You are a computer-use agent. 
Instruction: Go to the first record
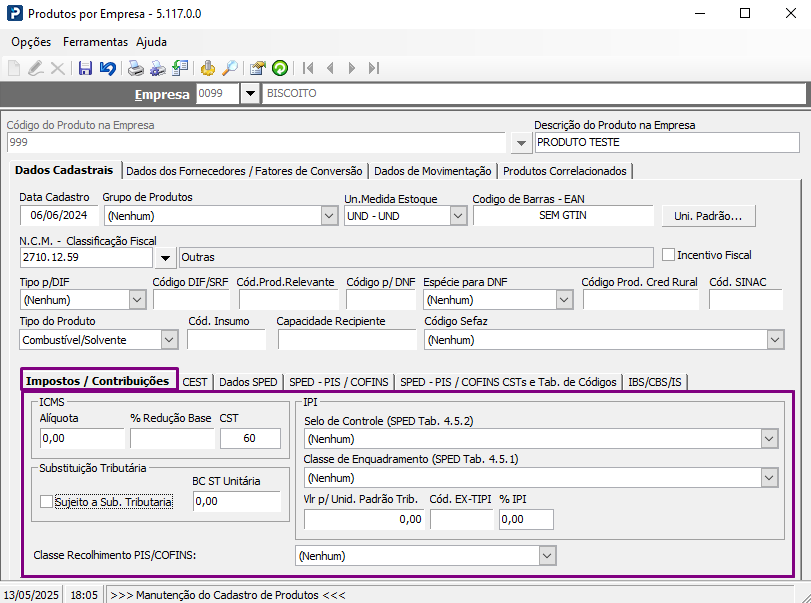[x=308, y=68]
